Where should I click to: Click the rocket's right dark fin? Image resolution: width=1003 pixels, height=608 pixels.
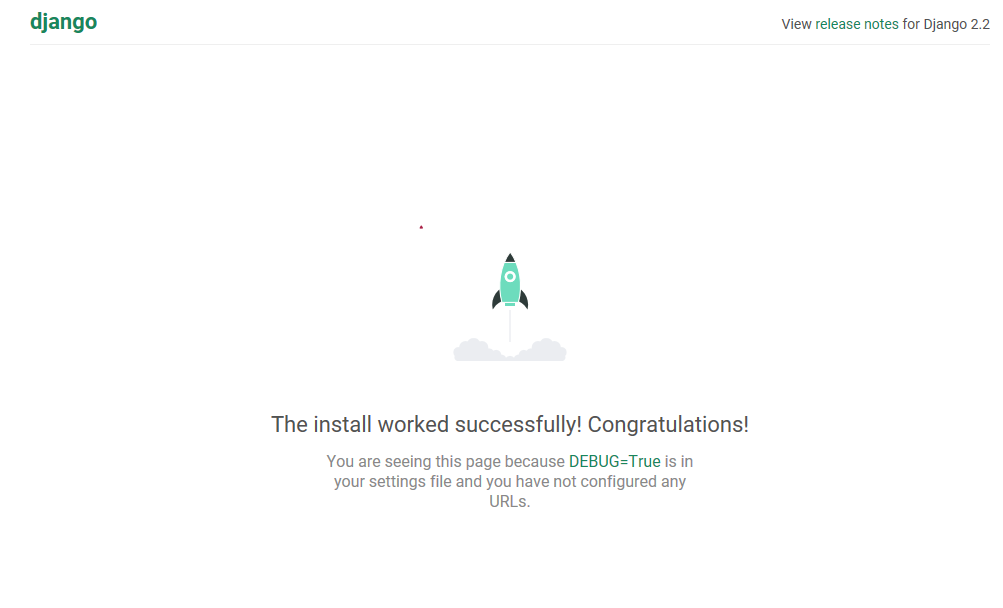[x=523, y=299]
